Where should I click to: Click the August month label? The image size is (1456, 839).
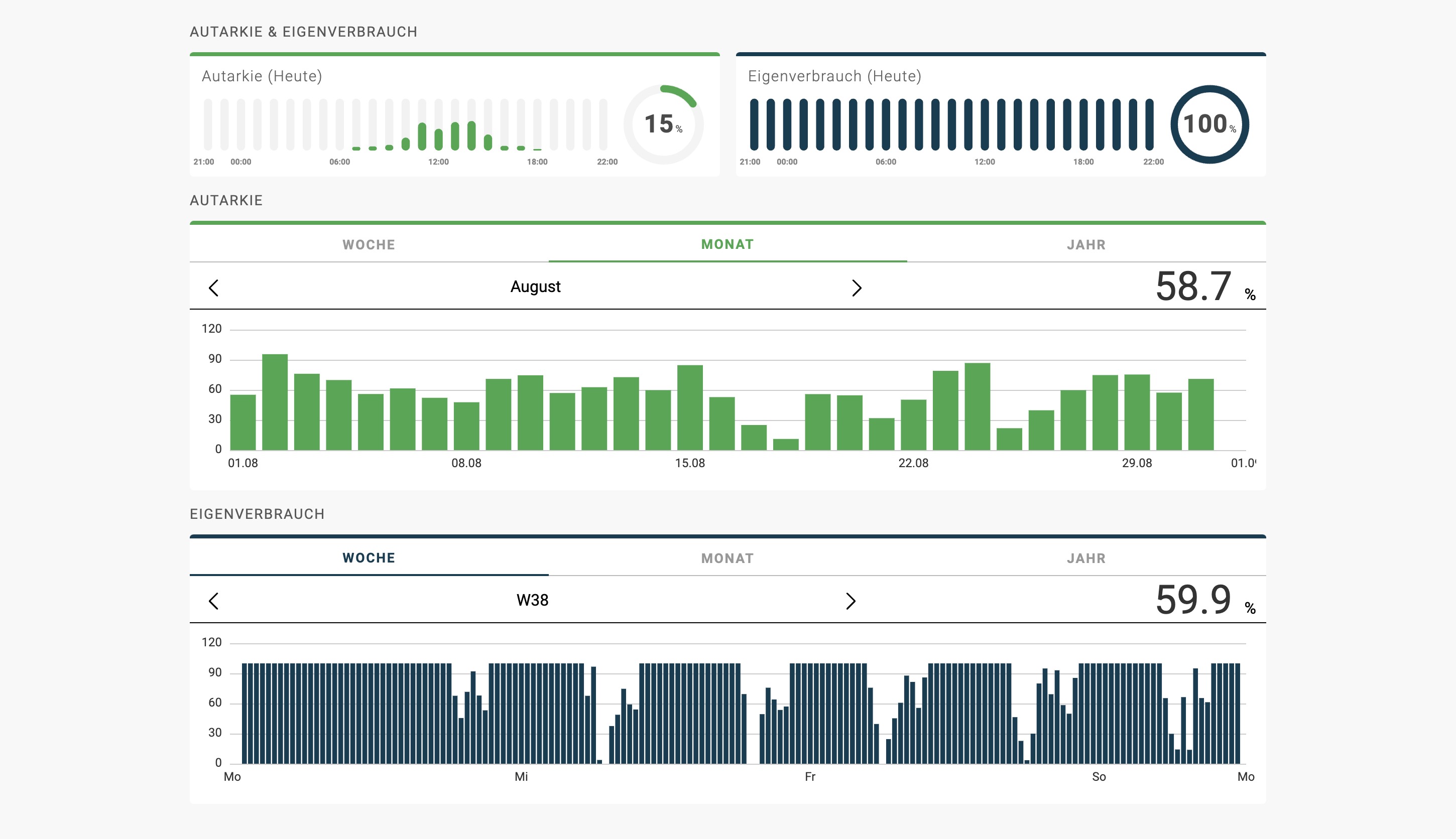[536, 287]
